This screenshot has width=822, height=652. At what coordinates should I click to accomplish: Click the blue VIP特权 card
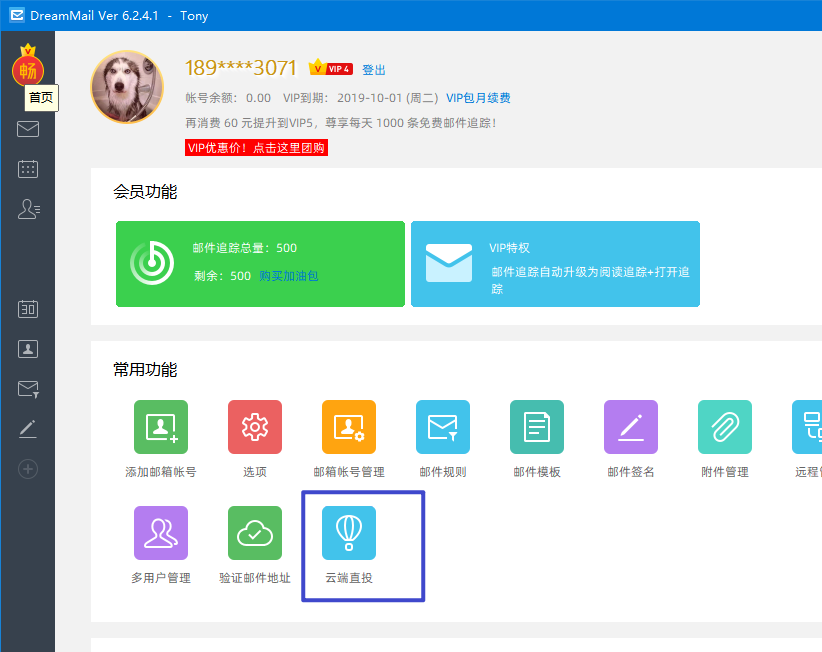pyautogui.click(x=555, y=264)
